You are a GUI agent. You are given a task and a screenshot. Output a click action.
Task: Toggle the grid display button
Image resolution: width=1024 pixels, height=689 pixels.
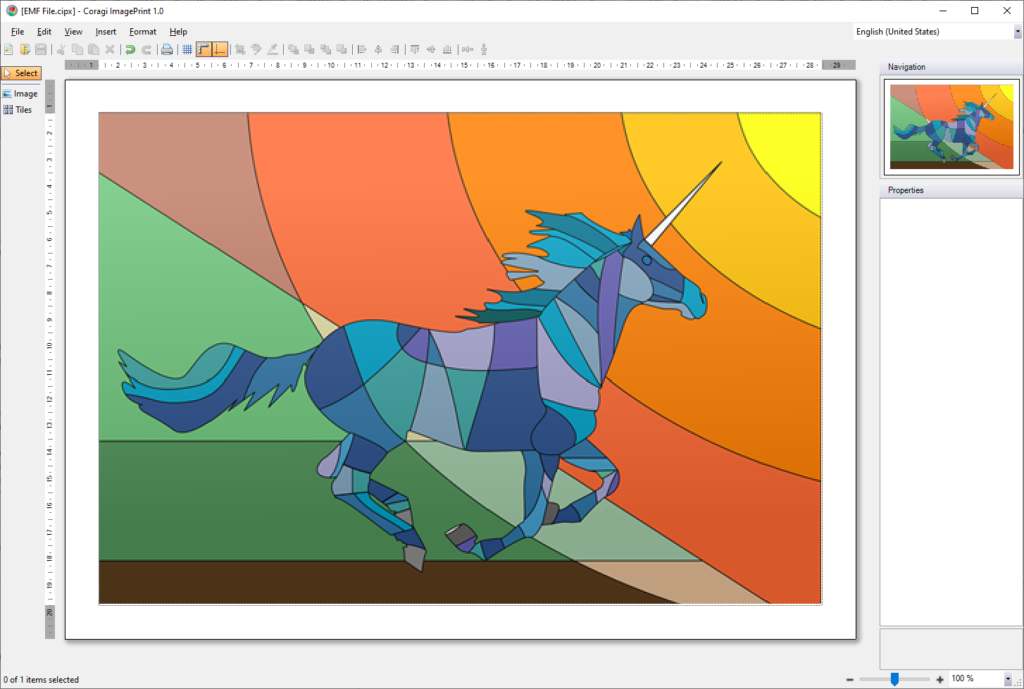[187, 49]
